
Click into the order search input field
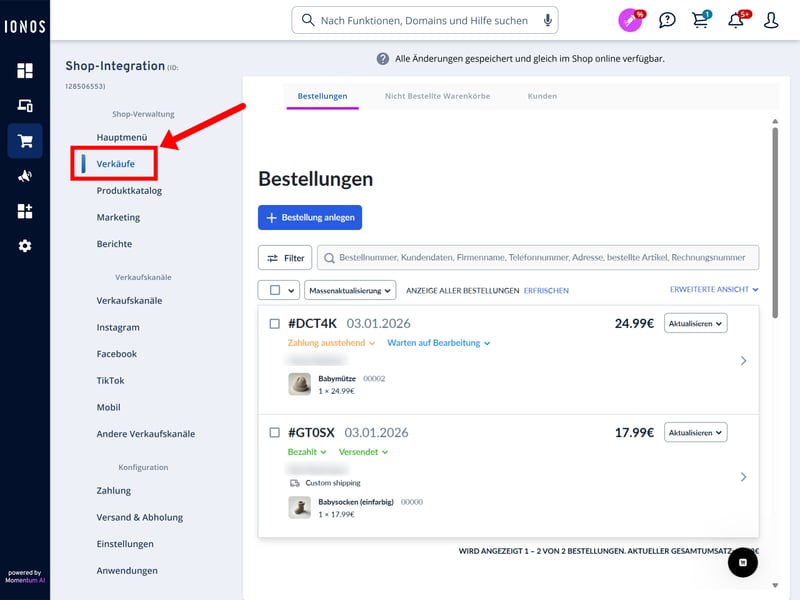tap(545, 258)
